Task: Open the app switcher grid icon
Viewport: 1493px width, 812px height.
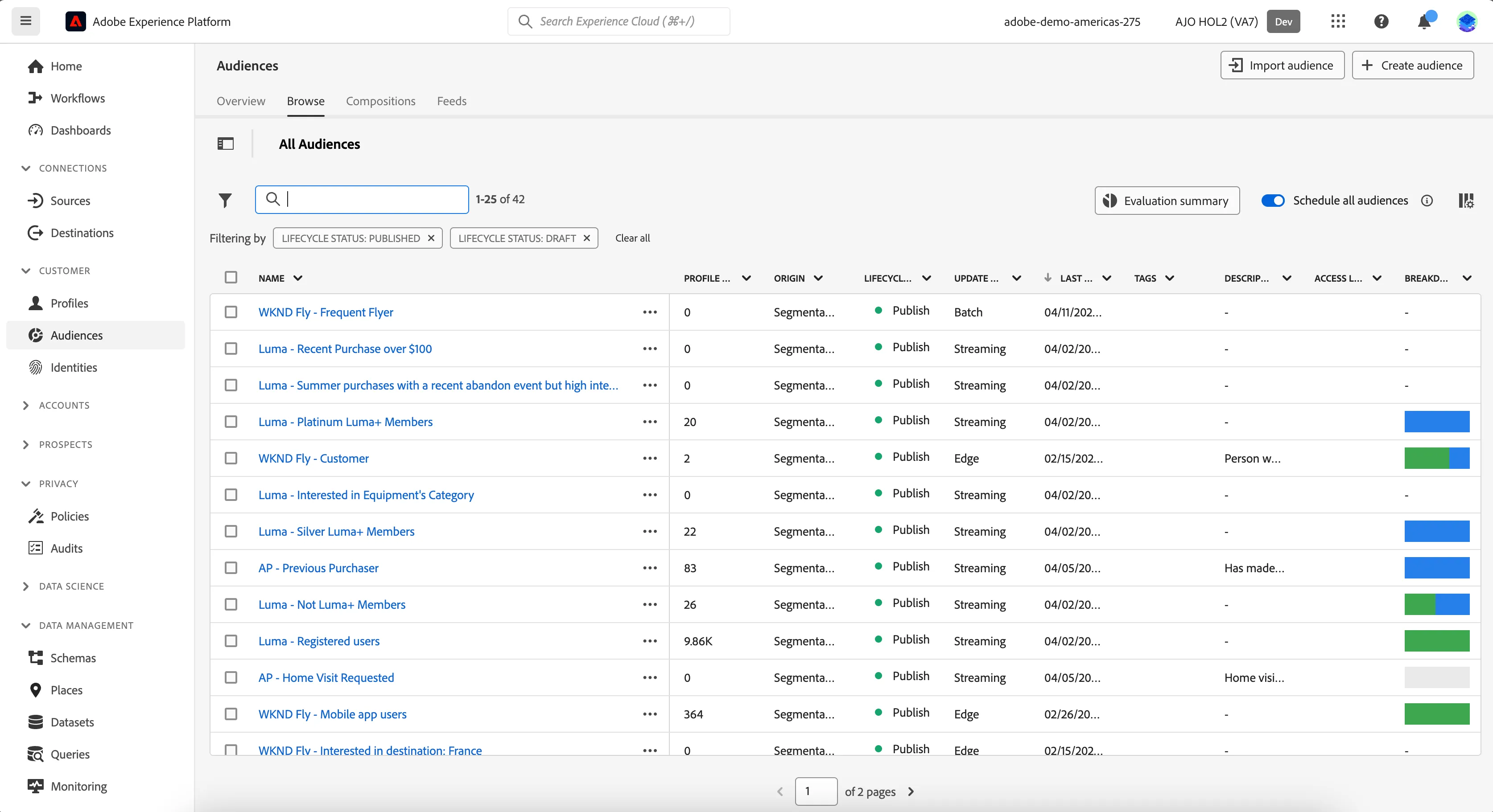Action: pos(1338,21)
